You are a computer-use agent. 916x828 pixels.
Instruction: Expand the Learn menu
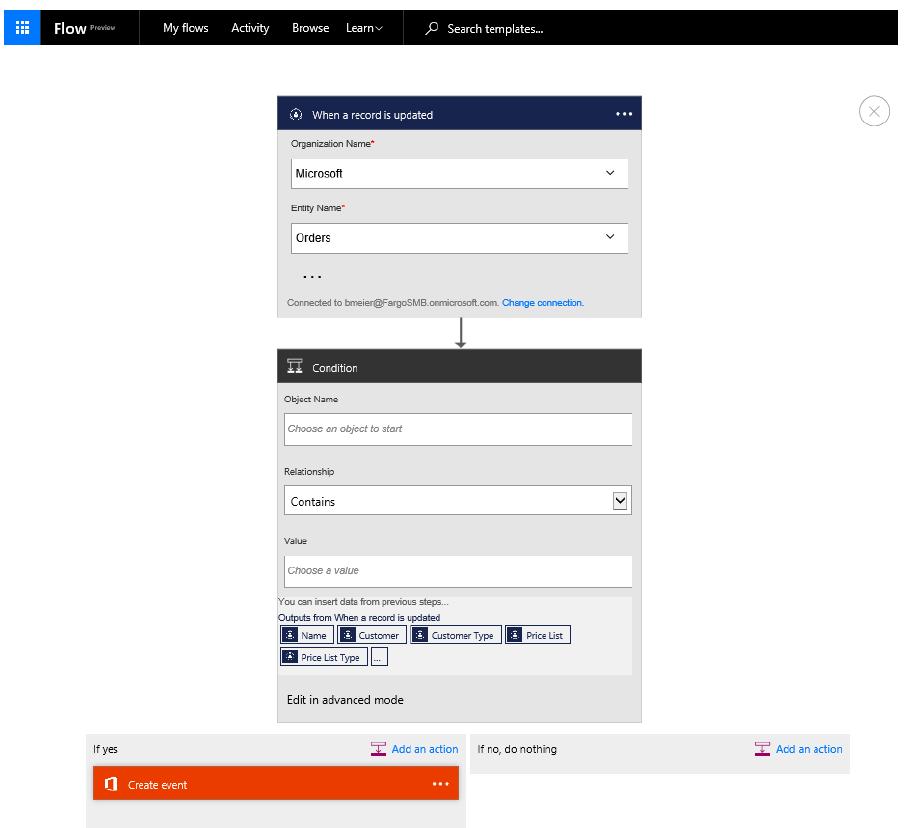pyautogui.click(x=364, y=28)
